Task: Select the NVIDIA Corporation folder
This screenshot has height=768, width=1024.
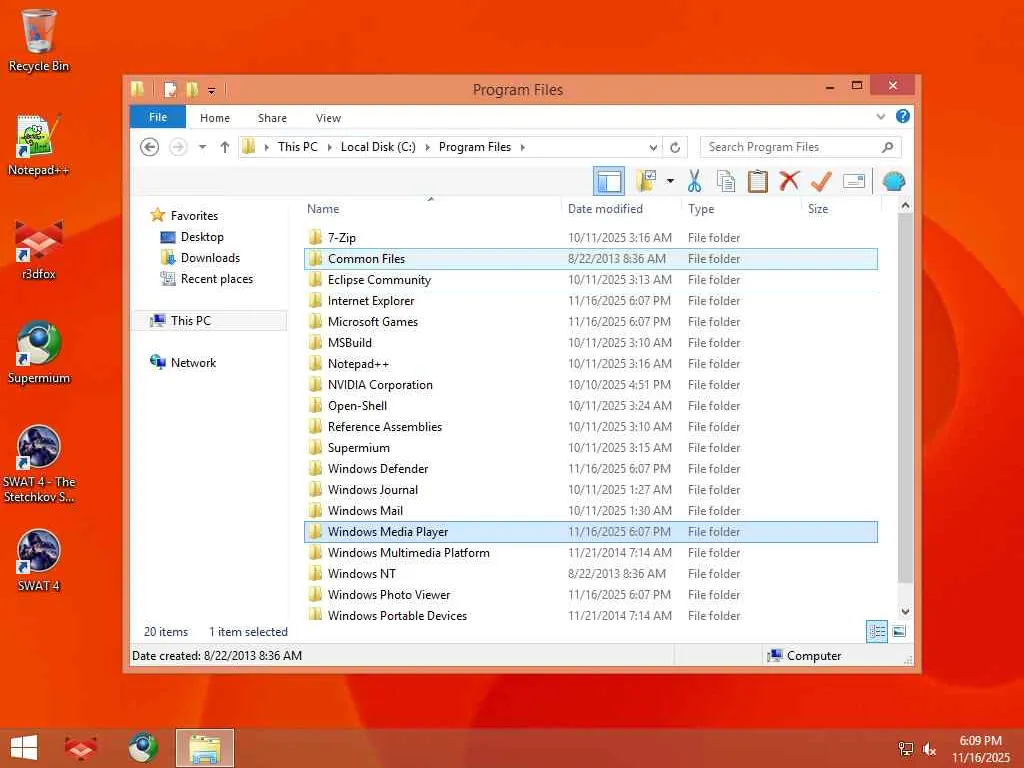Action: click(590, 385)
